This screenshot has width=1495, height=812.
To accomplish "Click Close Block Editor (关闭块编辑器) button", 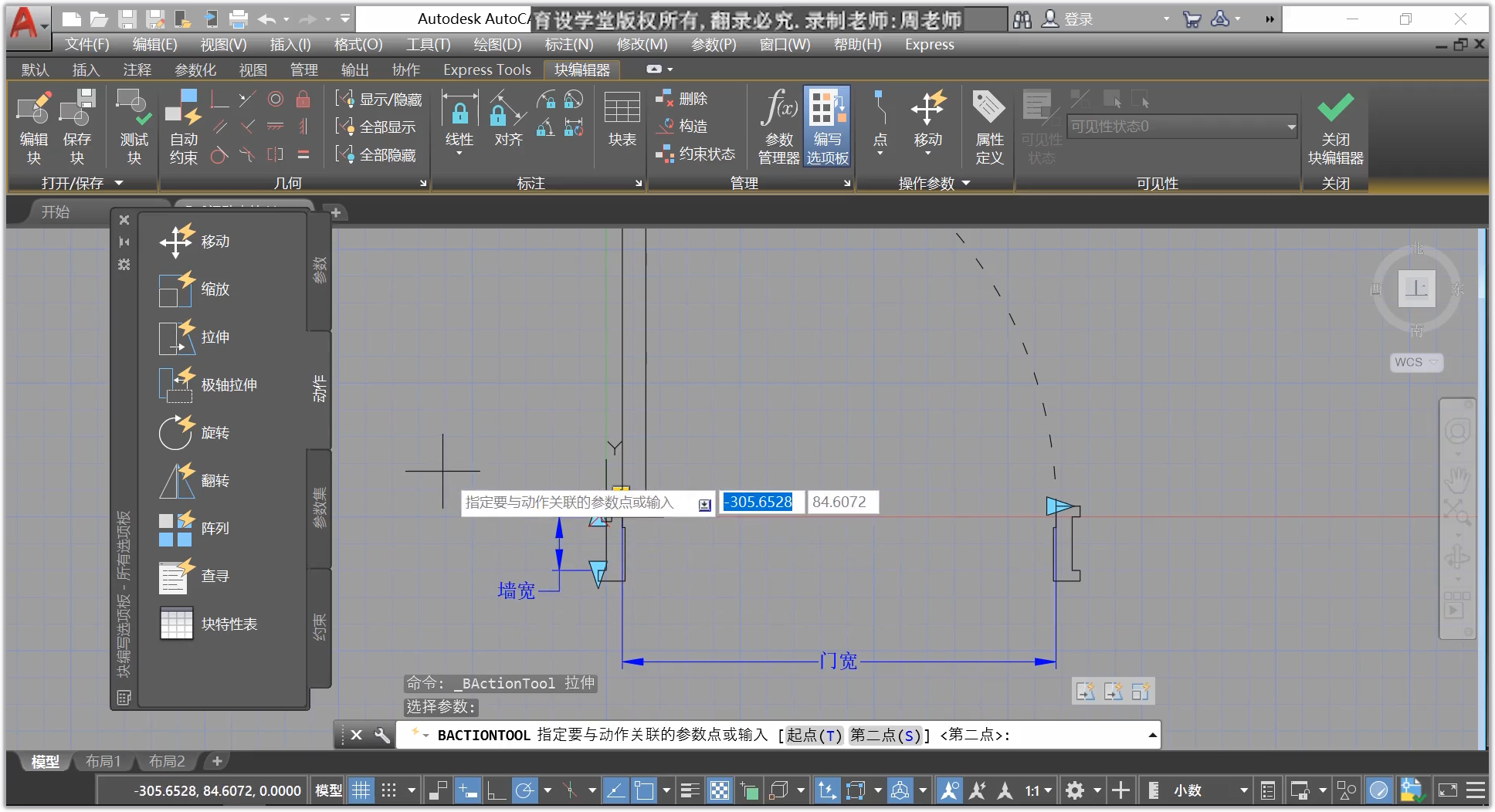I will pos(1335,127).
